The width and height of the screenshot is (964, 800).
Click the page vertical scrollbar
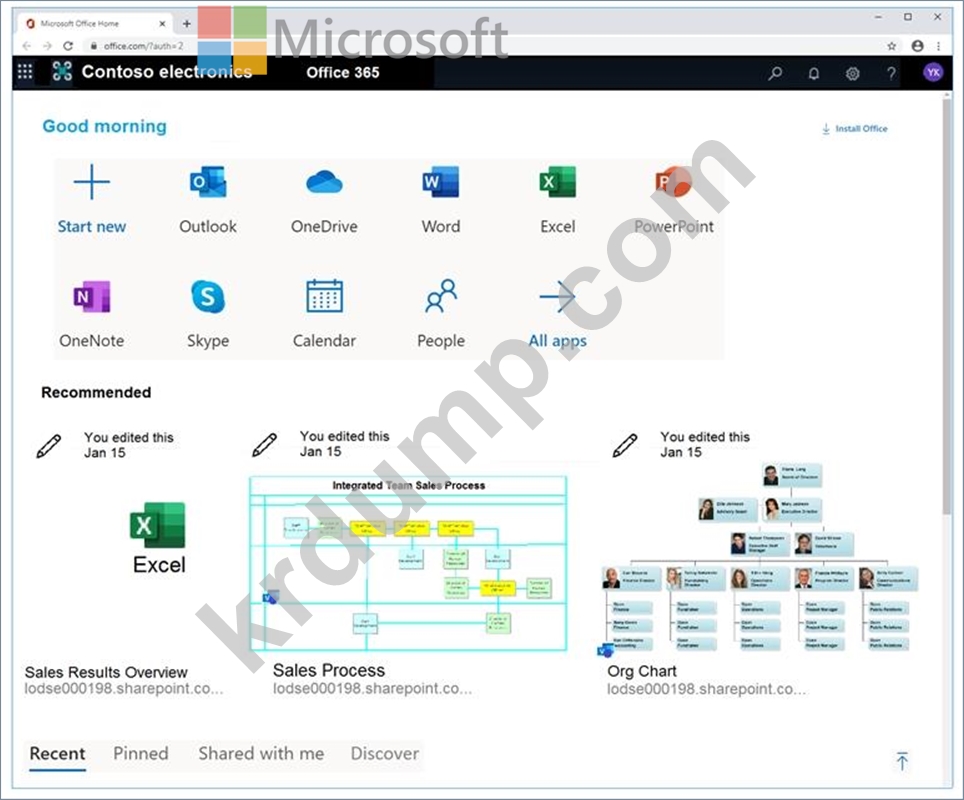point(947,307)
